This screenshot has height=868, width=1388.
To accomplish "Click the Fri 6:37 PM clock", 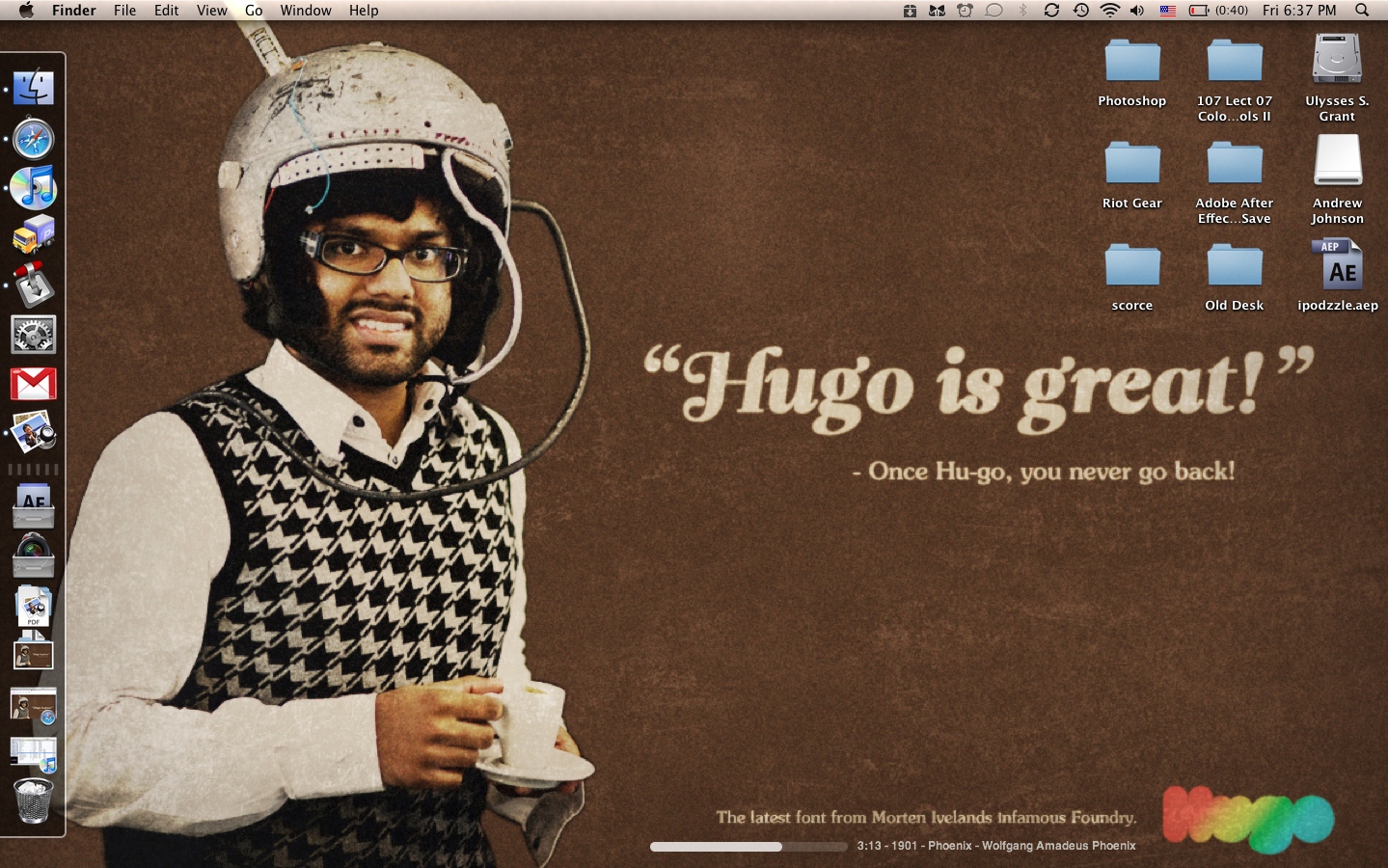I will click(1299, 11).
